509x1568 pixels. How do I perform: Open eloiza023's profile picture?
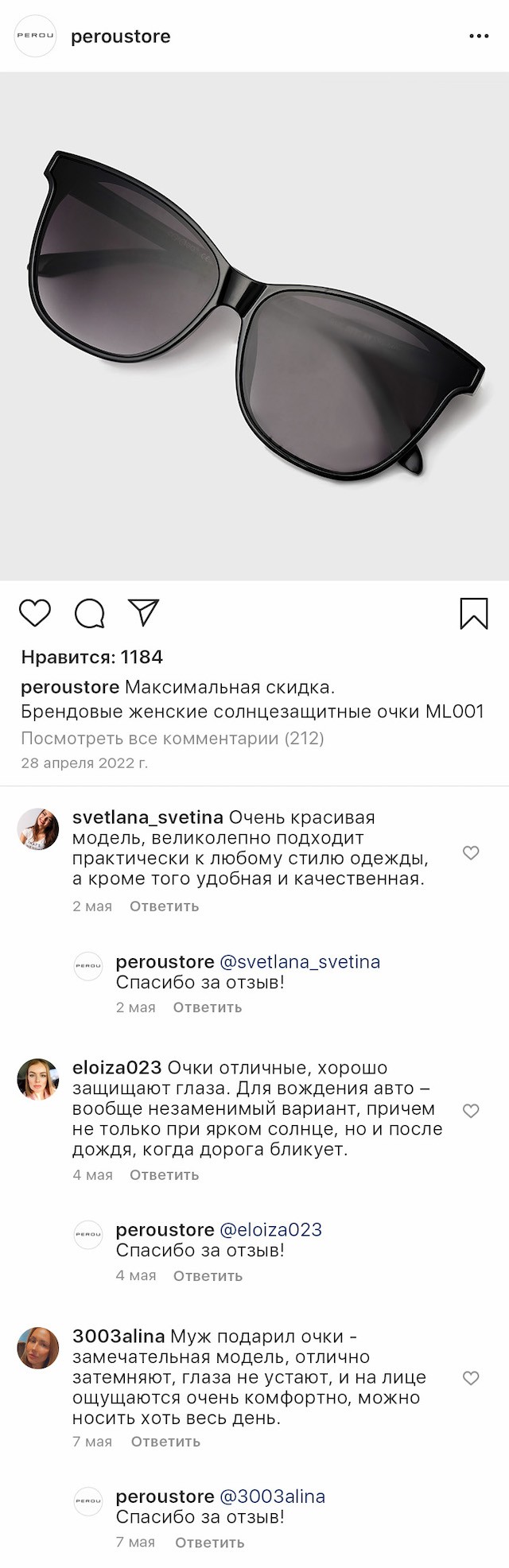tap(38, 1079)
